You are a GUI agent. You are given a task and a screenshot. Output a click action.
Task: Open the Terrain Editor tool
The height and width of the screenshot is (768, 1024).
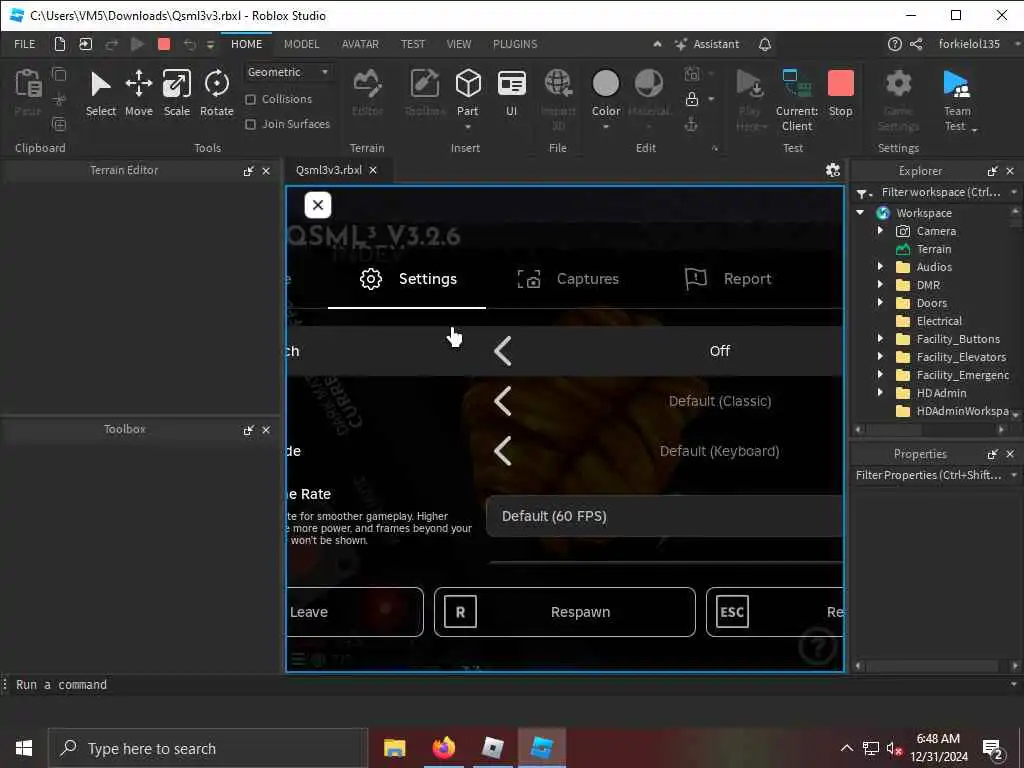(x=368, y=94)
